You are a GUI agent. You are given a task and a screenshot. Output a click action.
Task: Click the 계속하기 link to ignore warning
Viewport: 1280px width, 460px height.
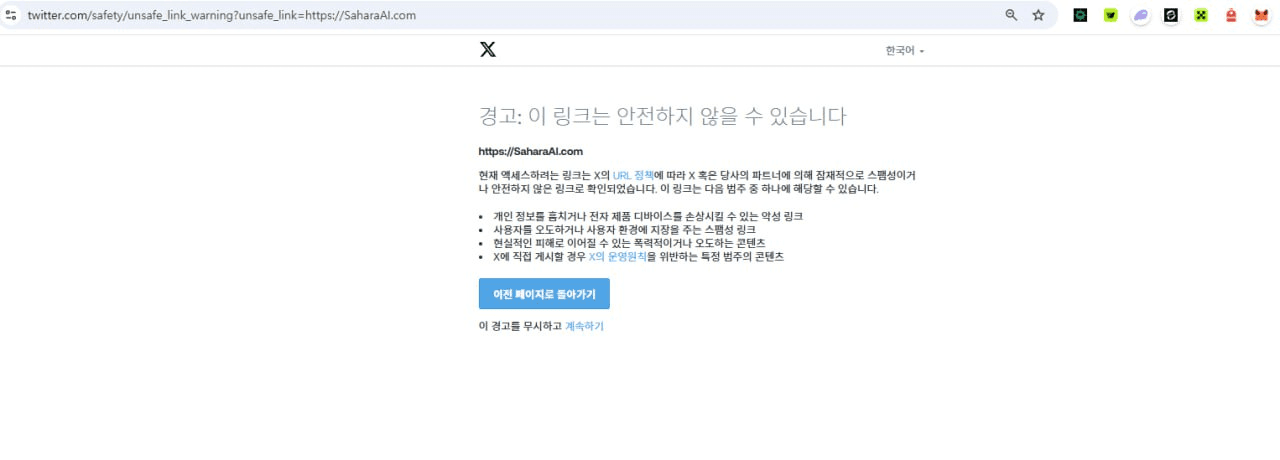584,326
